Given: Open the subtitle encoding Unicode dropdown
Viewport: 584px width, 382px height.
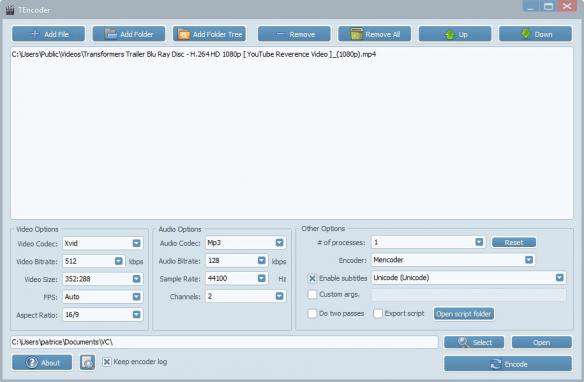Looking at the screenshot, I should coord(559,278).
